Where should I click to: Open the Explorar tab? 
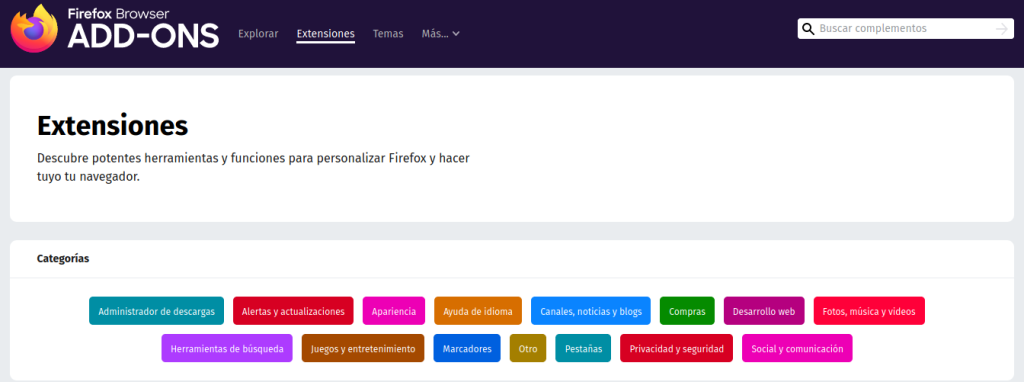(x=258, y=34)
